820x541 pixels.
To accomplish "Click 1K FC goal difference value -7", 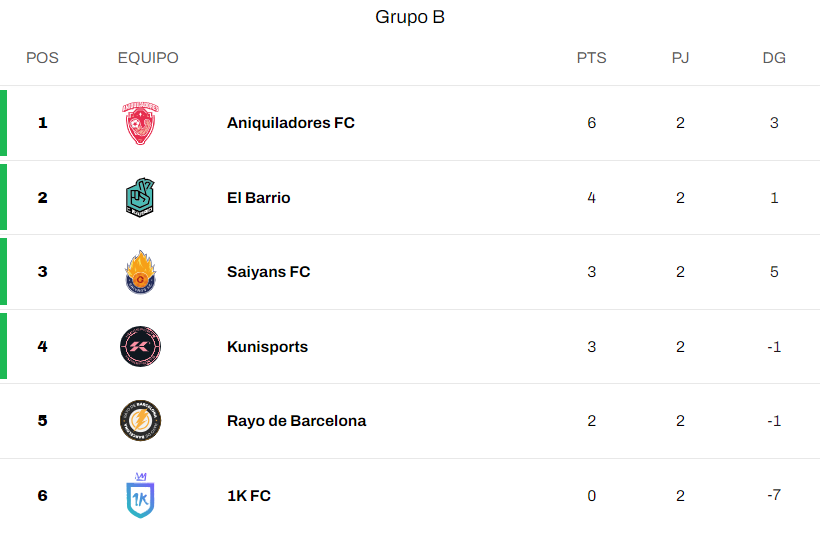I will 774,495.
